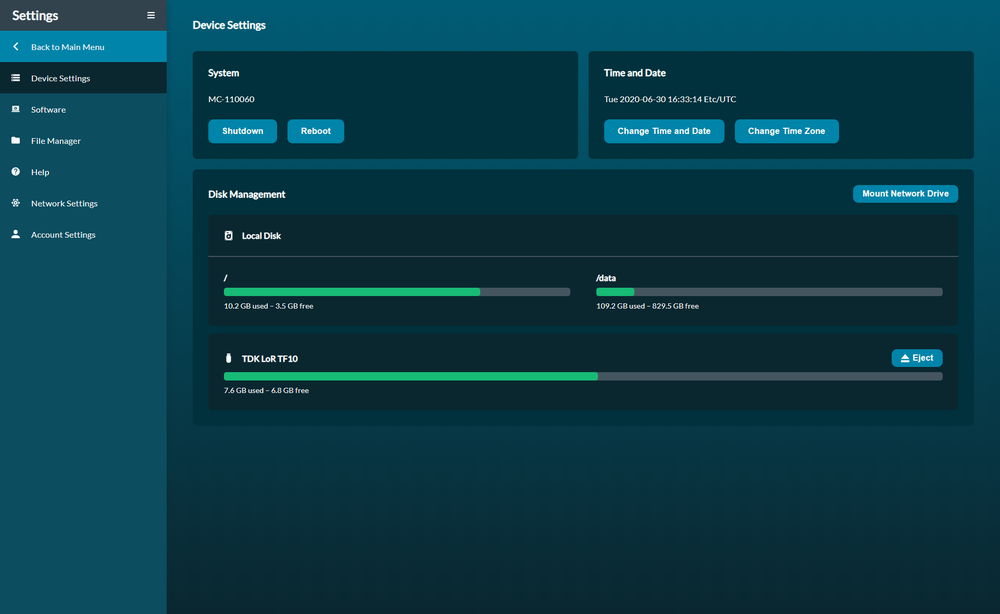This screenshot has height=614, width=1000.
Task: Click the current date and time text
Action: (670, 99)
